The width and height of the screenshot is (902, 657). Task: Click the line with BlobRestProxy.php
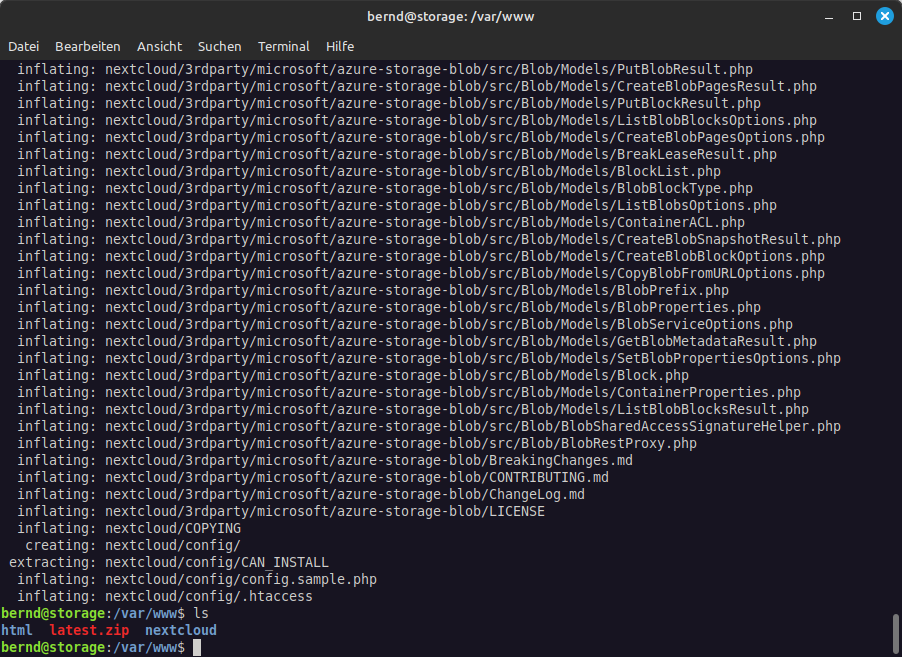tap(357, 444)
